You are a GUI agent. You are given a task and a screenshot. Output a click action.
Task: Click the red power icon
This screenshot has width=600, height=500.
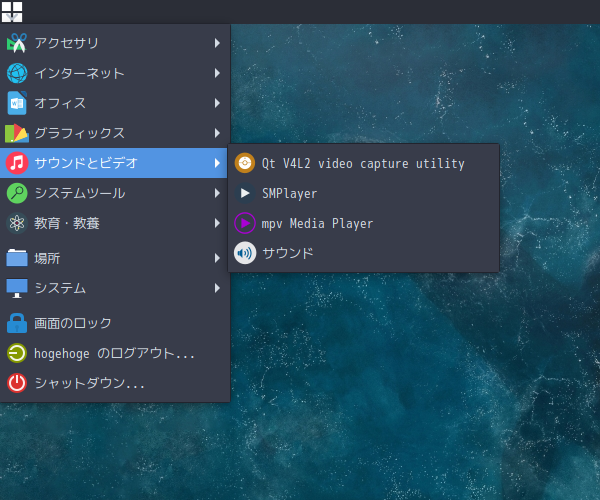[17, 383]
